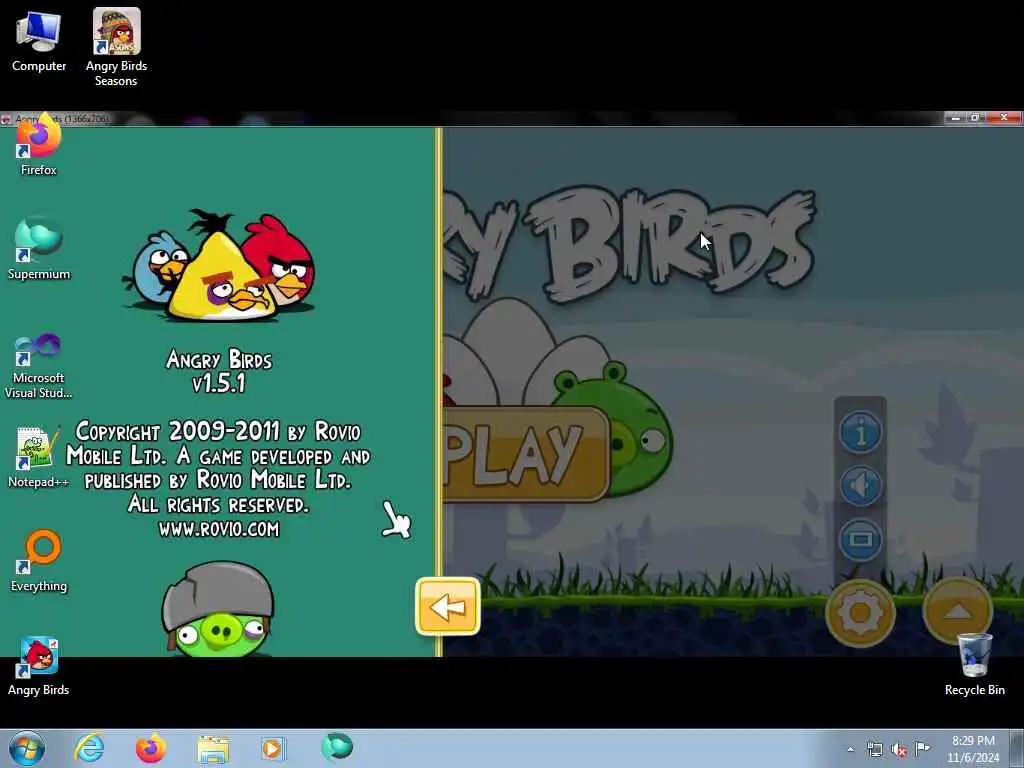
Task: Launch Internet Explorer from the taskbar
Action: tap(89, 748)
